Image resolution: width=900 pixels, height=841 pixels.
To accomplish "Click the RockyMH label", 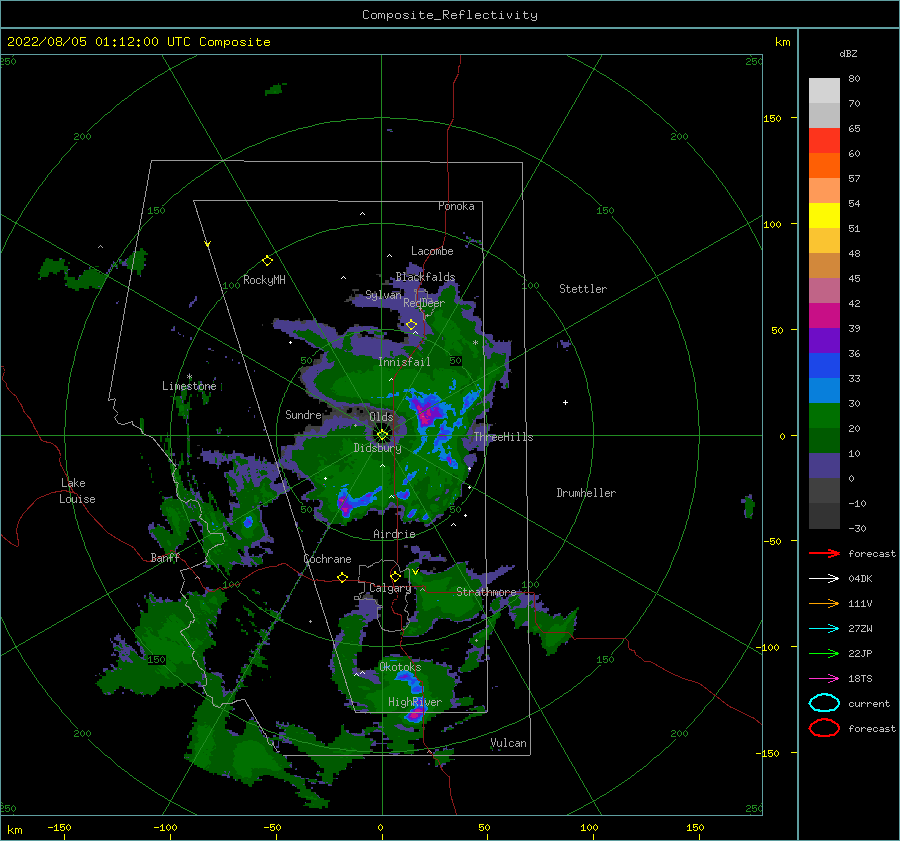I will click(264, 280).
